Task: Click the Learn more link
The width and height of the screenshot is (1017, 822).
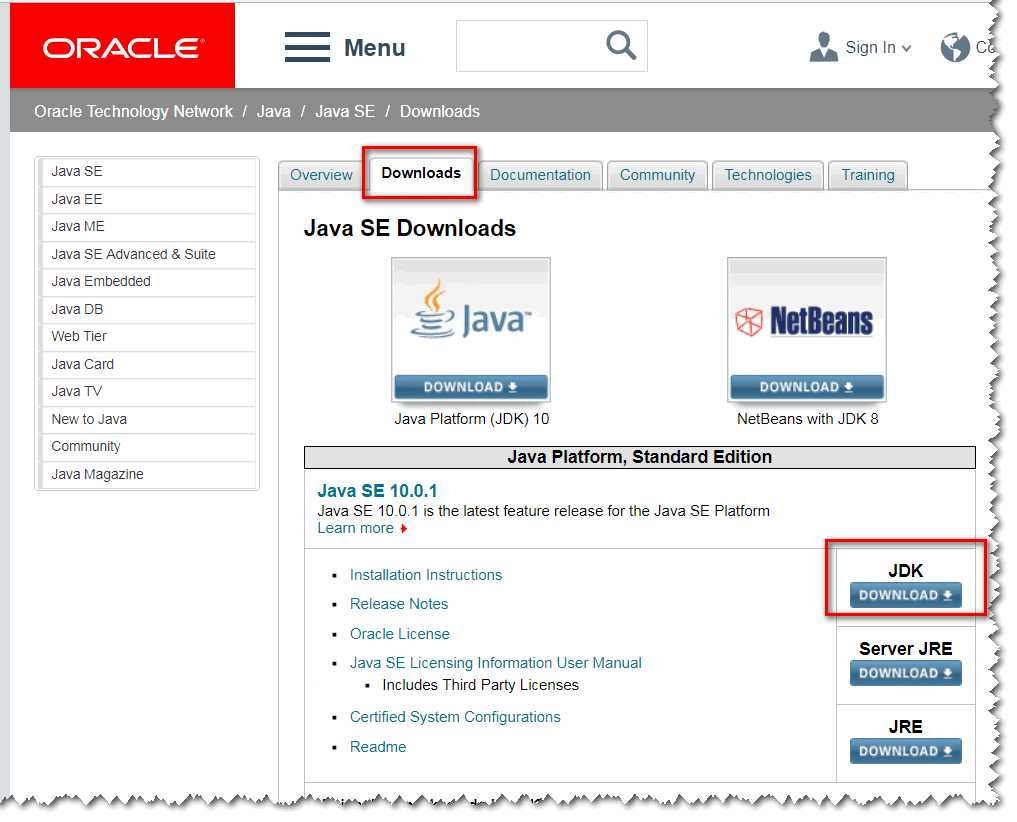Action: point(355,529)
